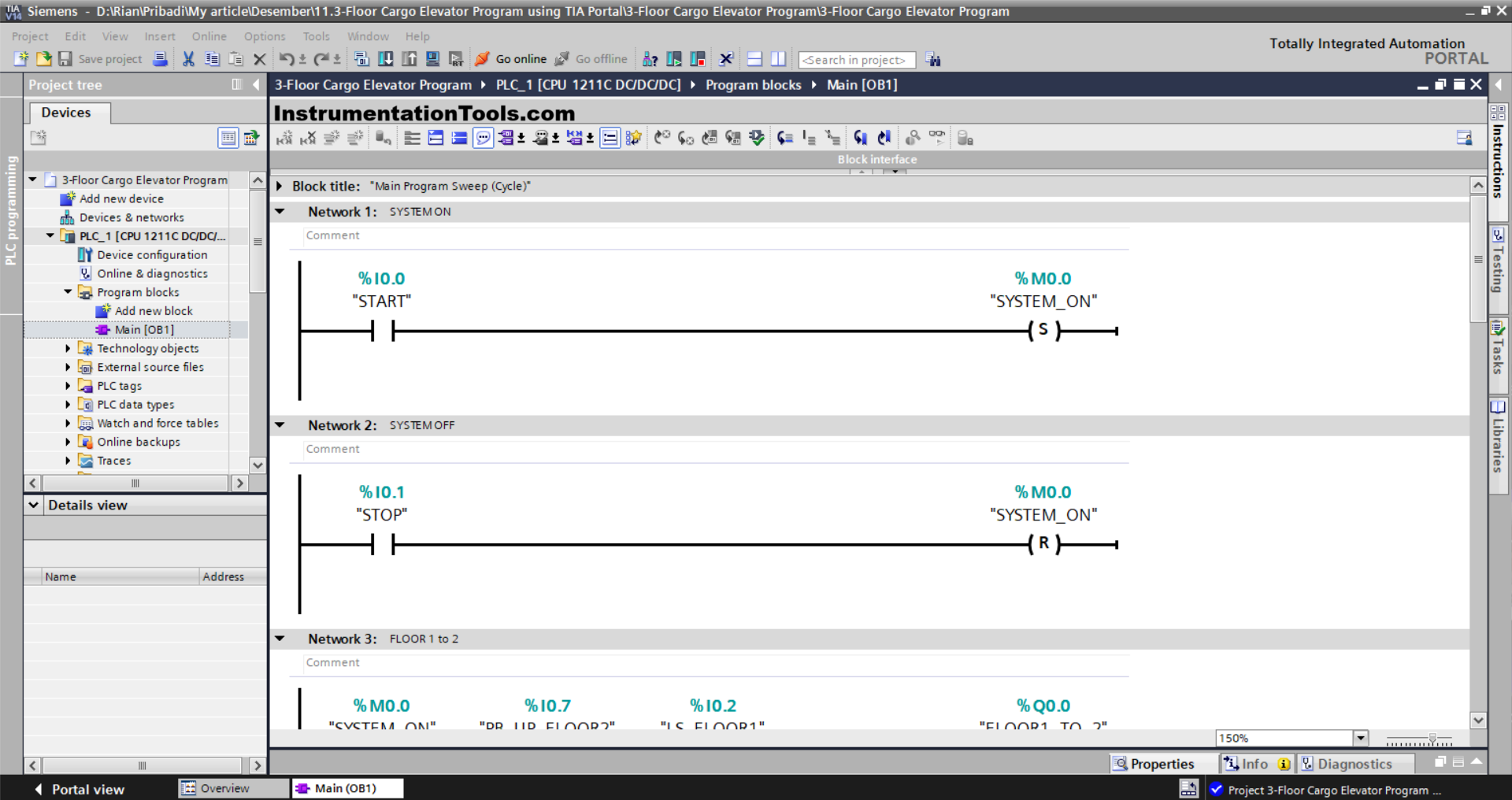This screenshot has height=800, width=1512.
Task: Click the Delete X icon
Action: [x=260, y=59]
